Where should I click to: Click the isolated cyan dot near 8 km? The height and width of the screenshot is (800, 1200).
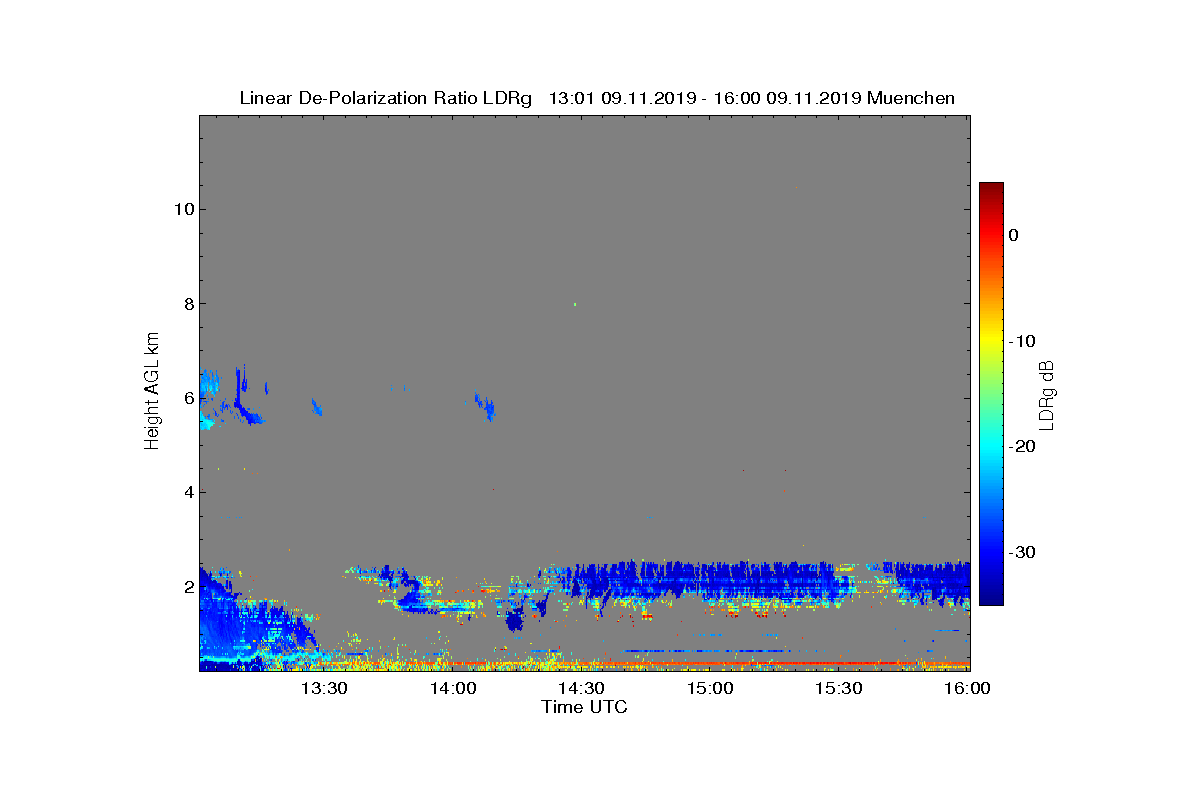[575, 304]
